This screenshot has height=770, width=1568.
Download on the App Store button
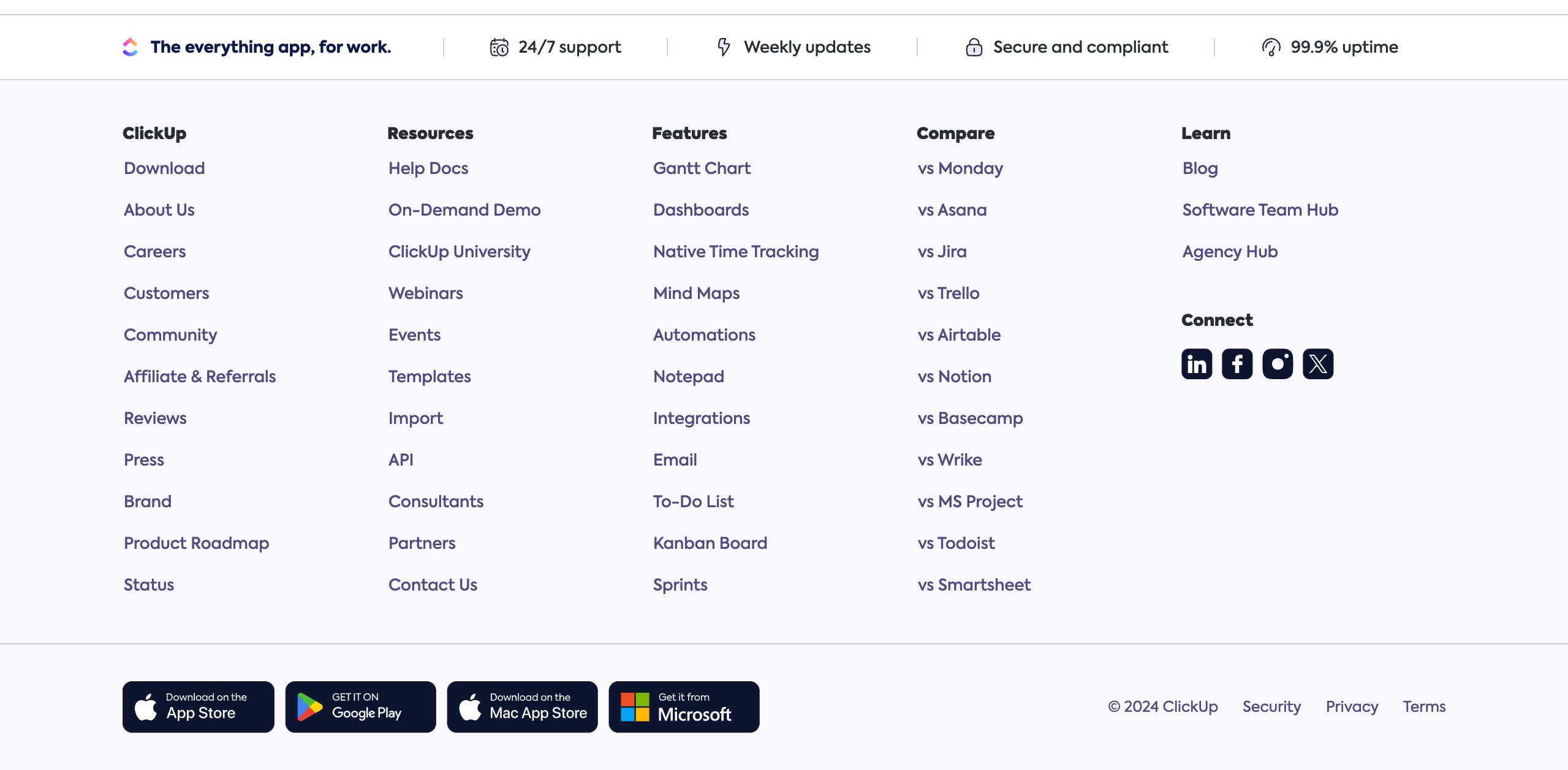coord(198,706)
